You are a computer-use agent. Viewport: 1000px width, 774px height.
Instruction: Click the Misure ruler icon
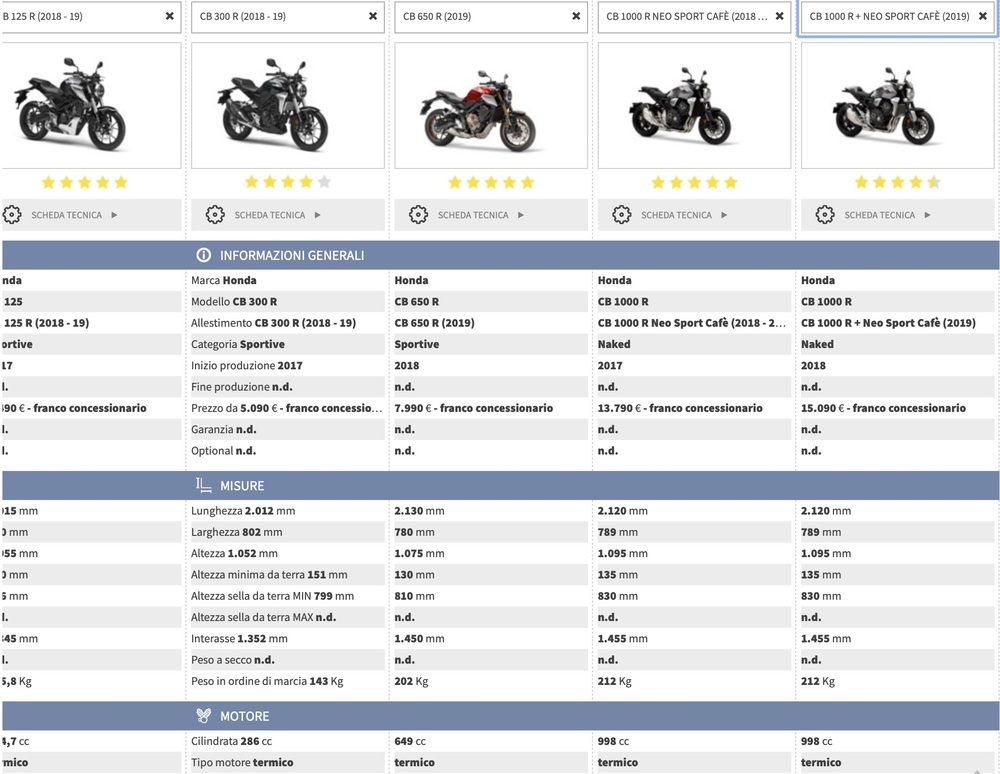pos(204,486)
